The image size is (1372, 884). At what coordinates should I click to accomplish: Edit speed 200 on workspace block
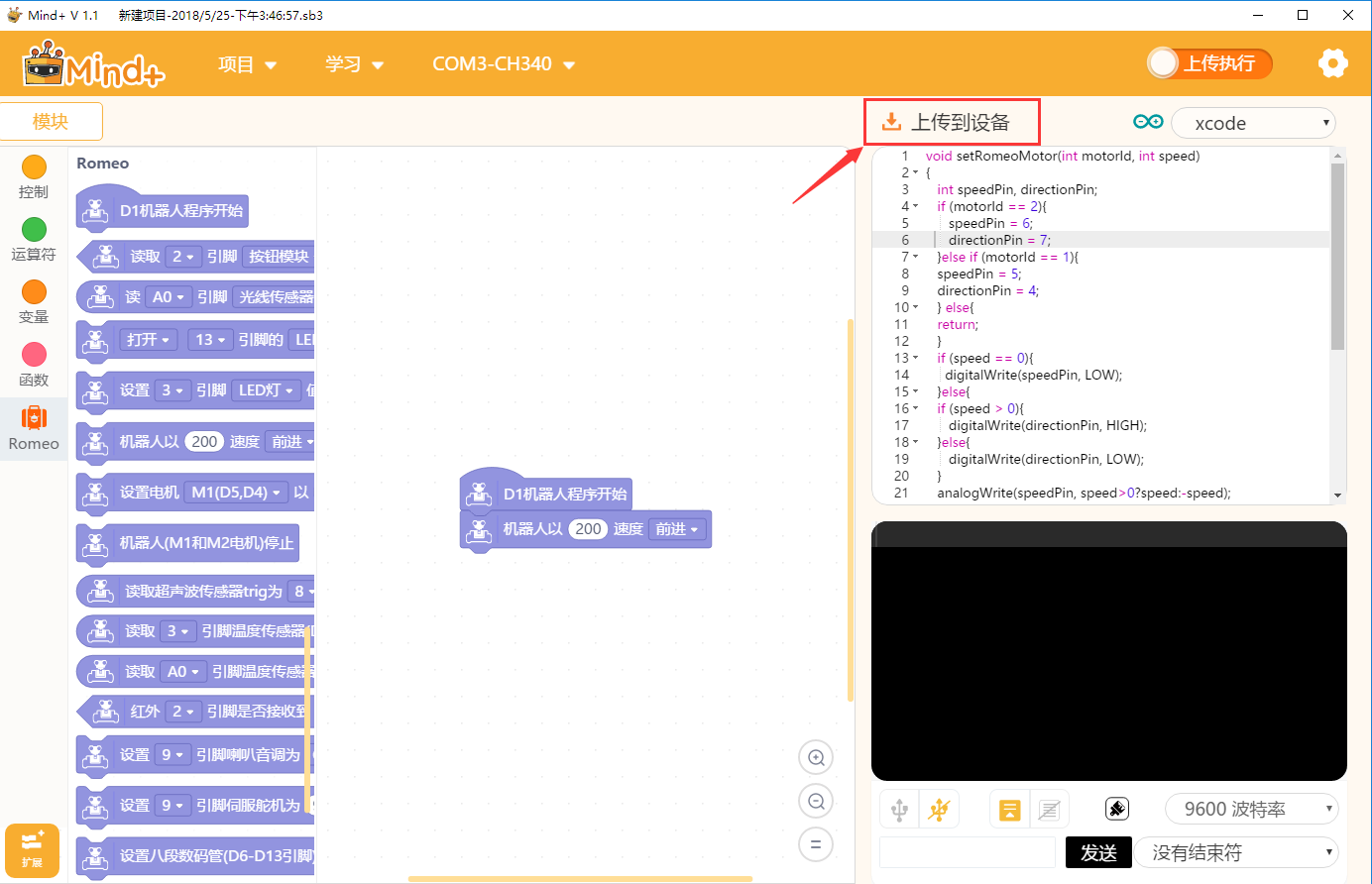[x=588, y=529]
